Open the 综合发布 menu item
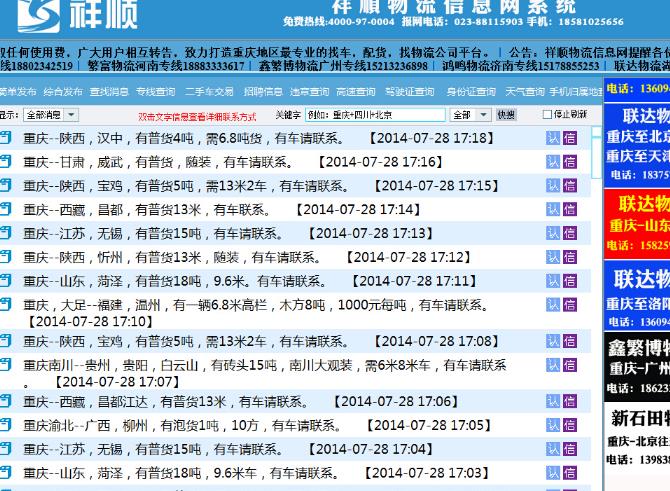 point(63,91)
